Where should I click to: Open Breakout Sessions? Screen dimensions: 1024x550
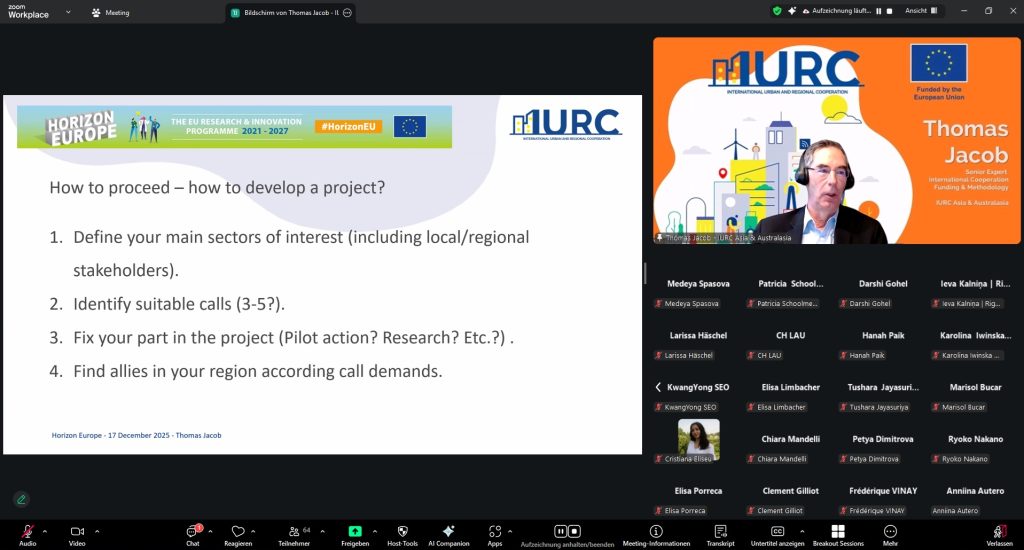[x=838, y=531]
